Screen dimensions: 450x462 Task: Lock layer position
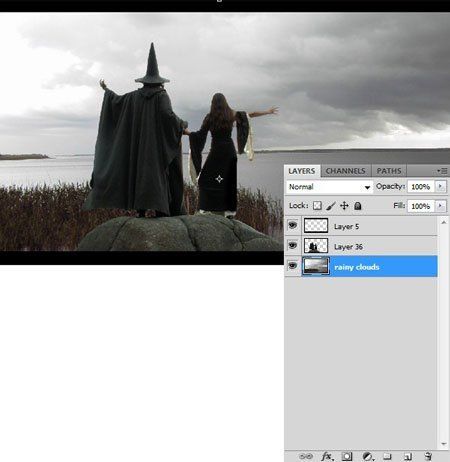[x=344, y=206]
